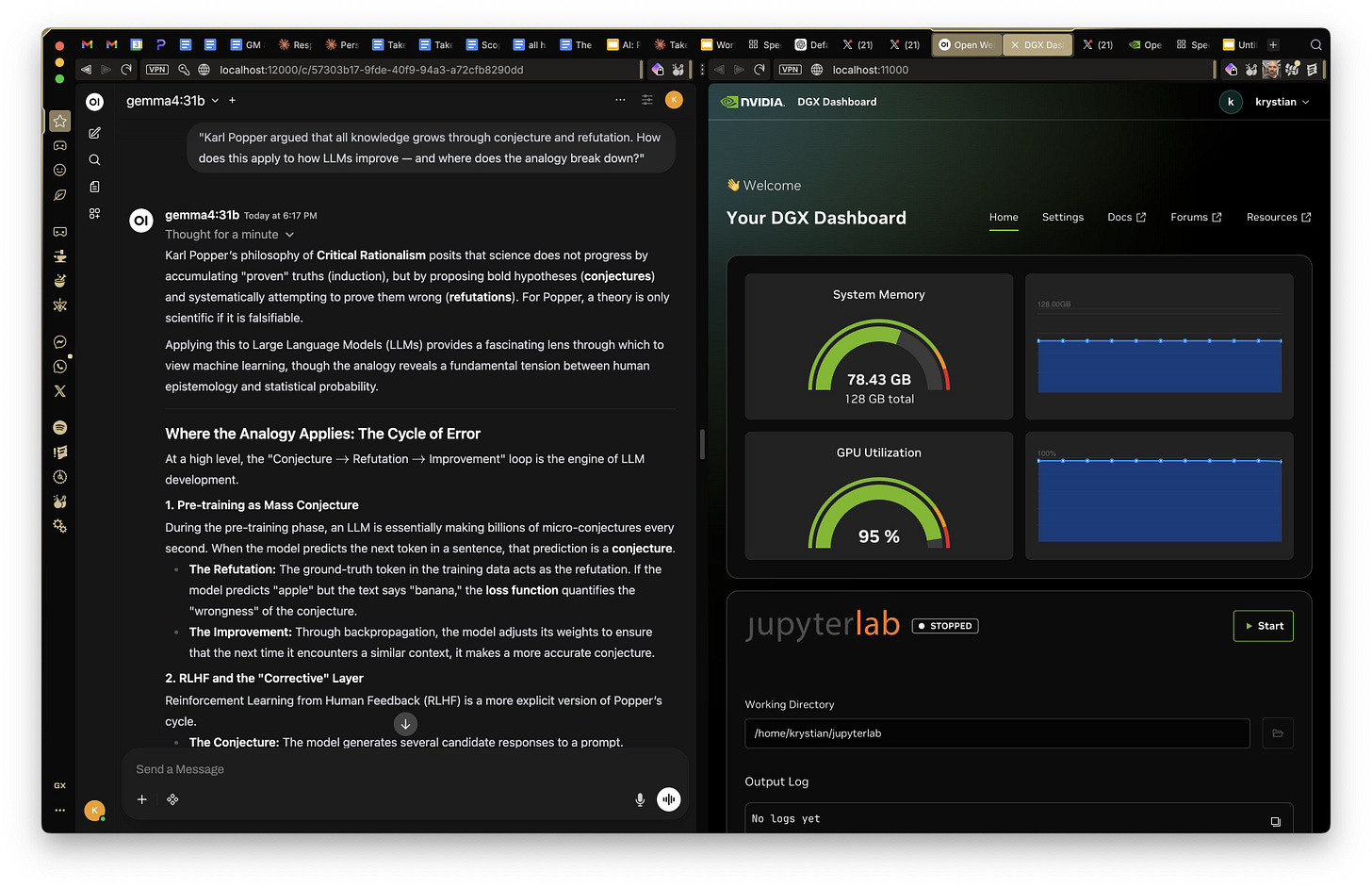This screenshot has height=888, width=1372.
Task: Open the first Gmail pinned tab
Action: (87, 44)
